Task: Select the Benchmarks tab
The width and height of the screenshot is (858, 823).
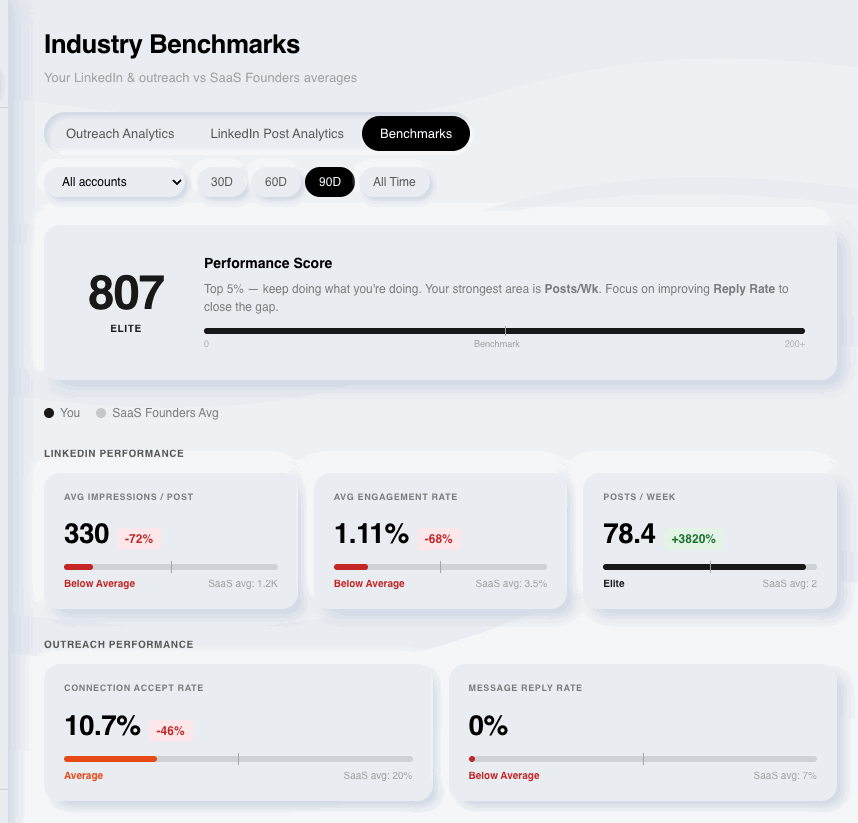Action: click(x=415, y=133)
